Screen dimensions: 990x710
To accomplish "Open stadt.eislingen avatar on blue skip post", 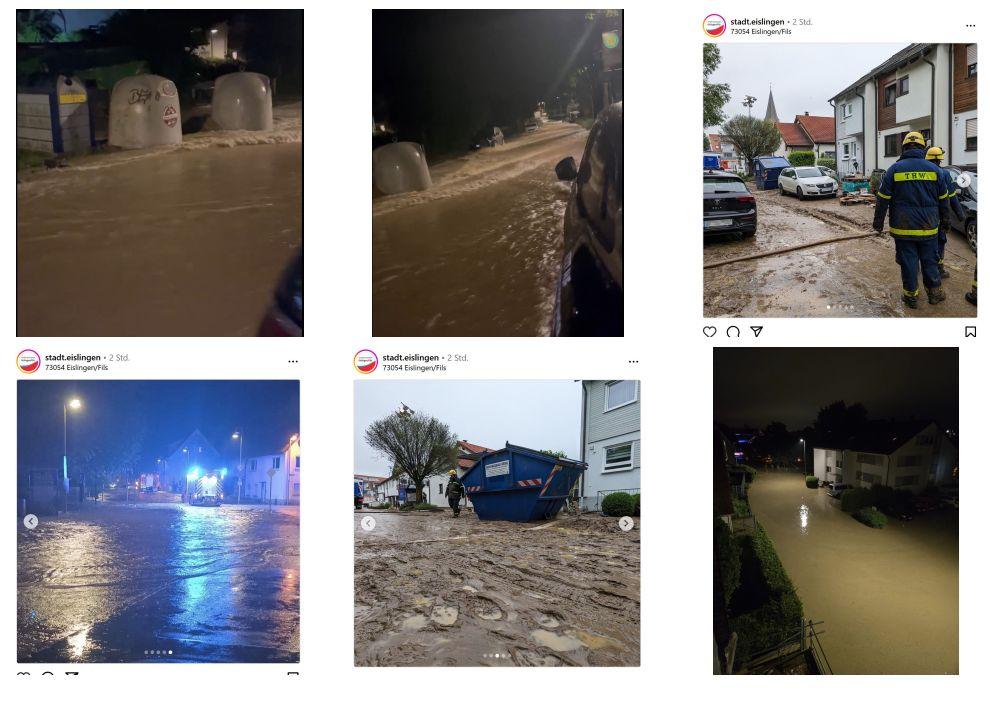I will [x=366, y=362].
